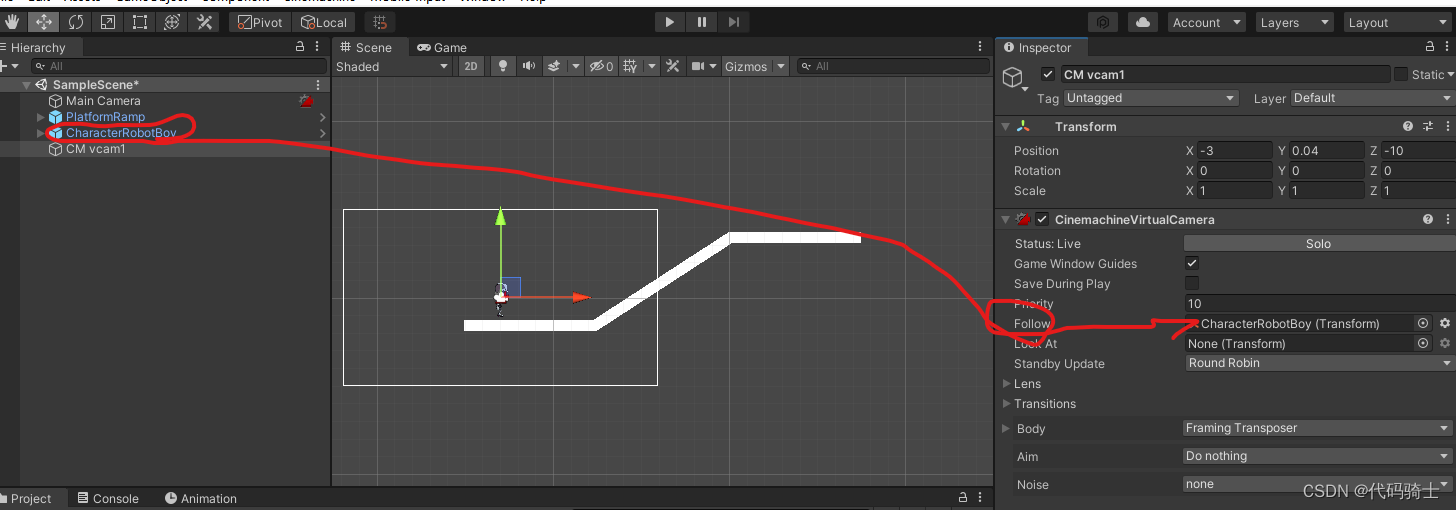This screenshot has width=1456, height=510.
Task: Select the Transform tool
Action: [172, 22]
